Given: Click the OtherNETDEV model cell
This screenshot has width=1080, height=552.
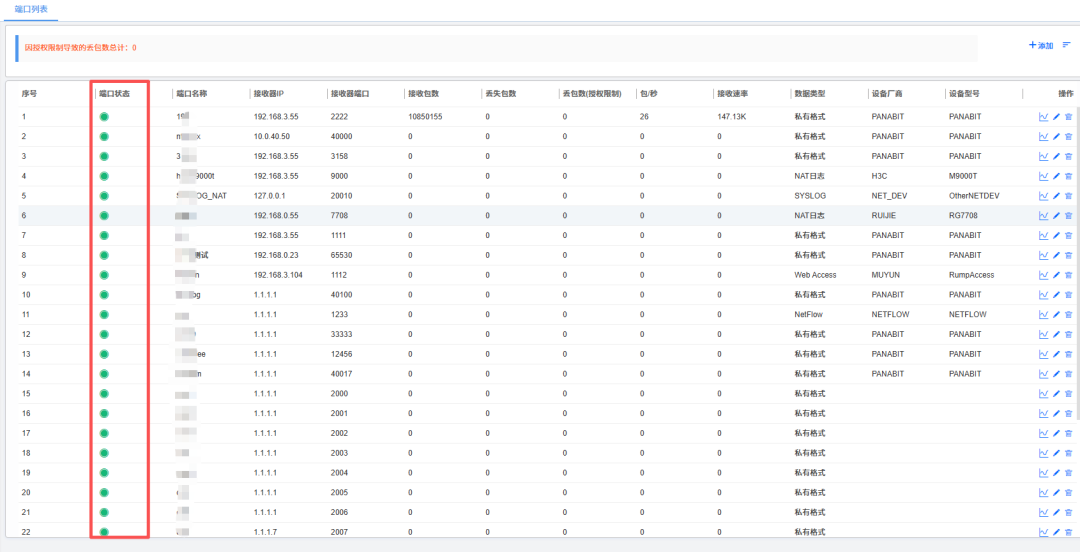Looking at the screenshot, I should click(974, 196).
